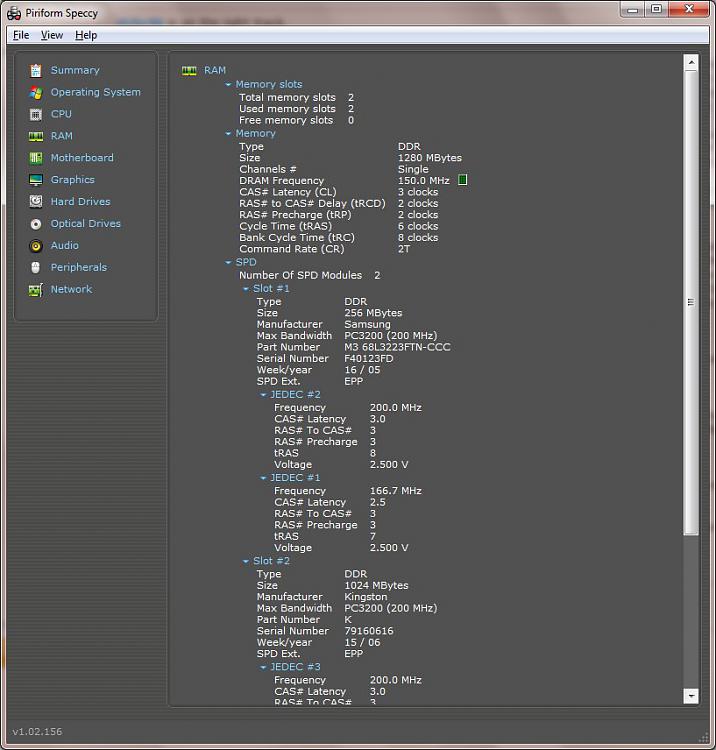The width and height of the screenshot is (716, 750).
Task: Select the '15 / 06' week/year value
Action: click(363, 643)
